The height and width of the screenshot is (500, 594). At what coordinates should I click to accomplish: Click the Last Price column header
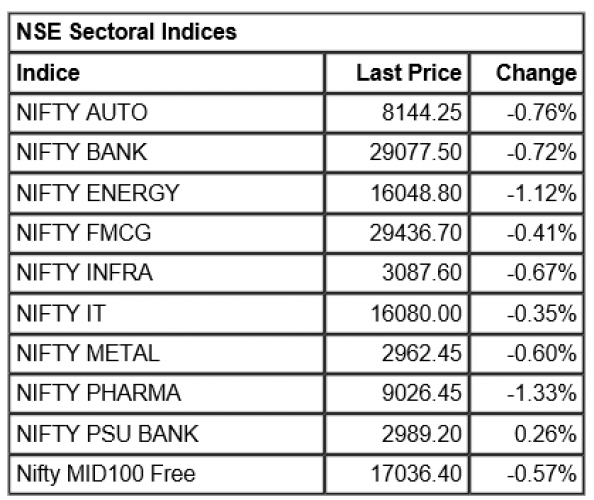pos(409,73)
